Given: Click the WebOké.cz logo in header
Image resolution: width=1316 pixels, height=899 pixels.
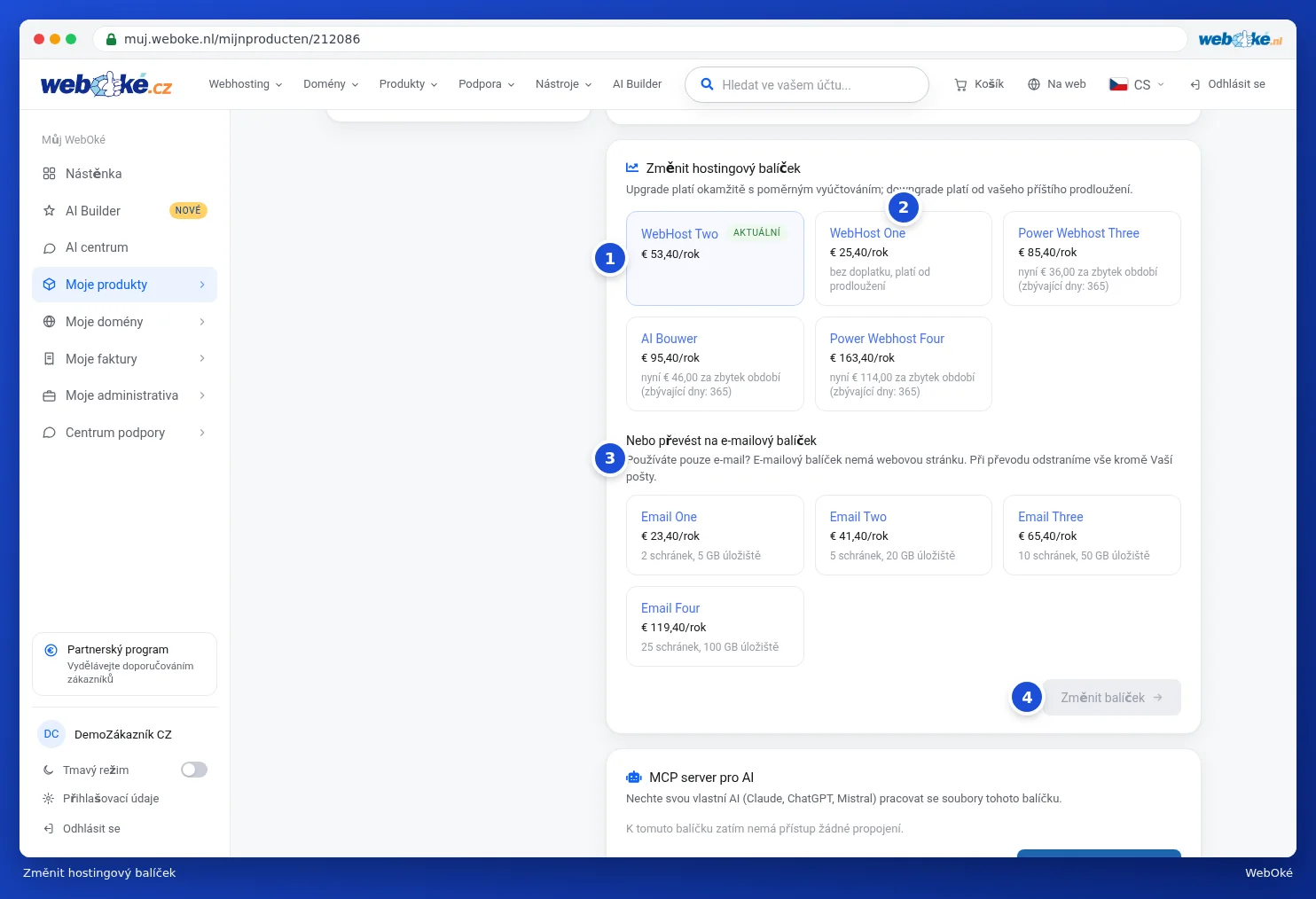Looking at the screenshot, I should coord(106,84).
